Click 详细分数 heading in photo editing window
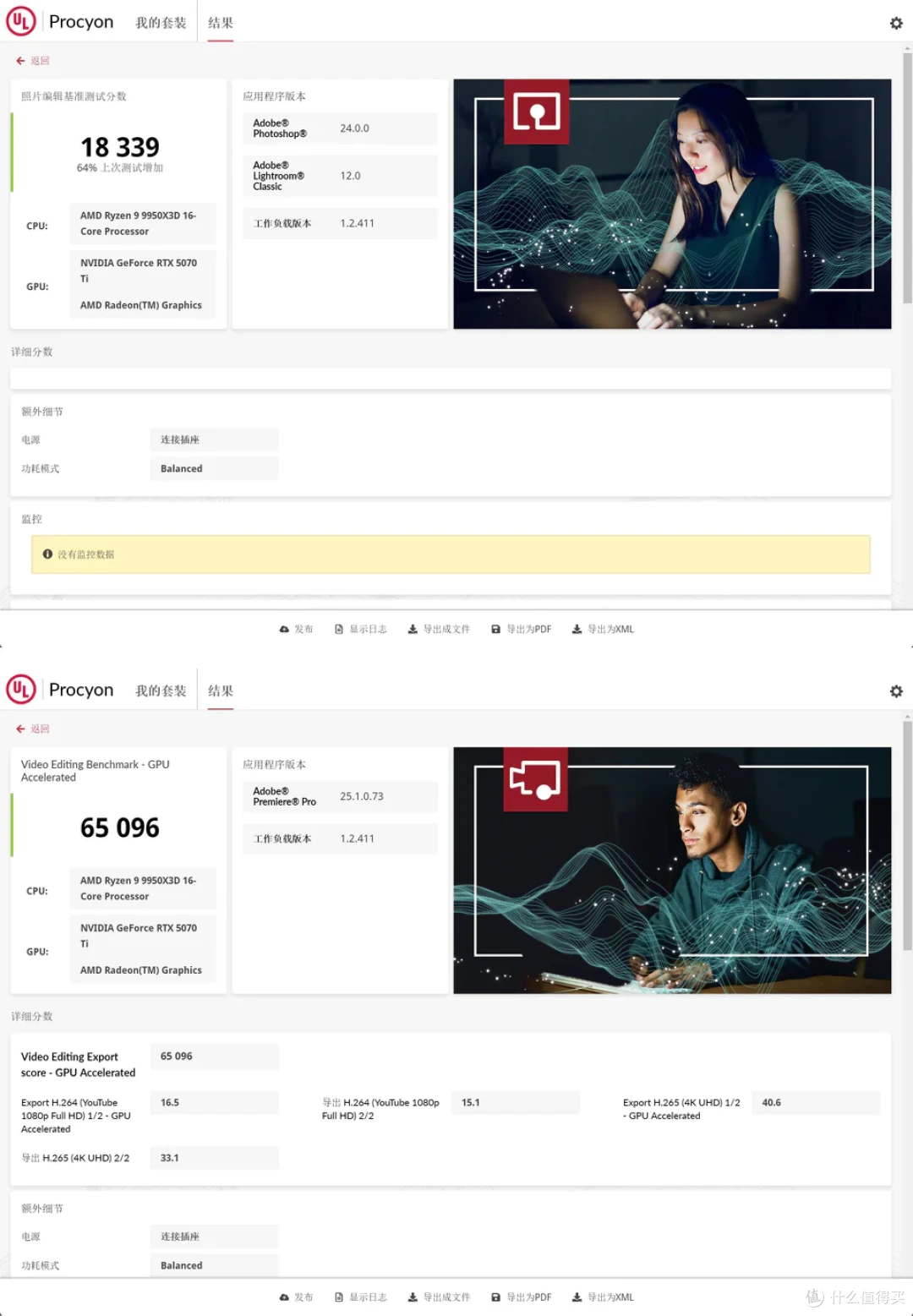Image resolution: width=913 pixels, height=1316 pixels. click(x=32, y=352)
